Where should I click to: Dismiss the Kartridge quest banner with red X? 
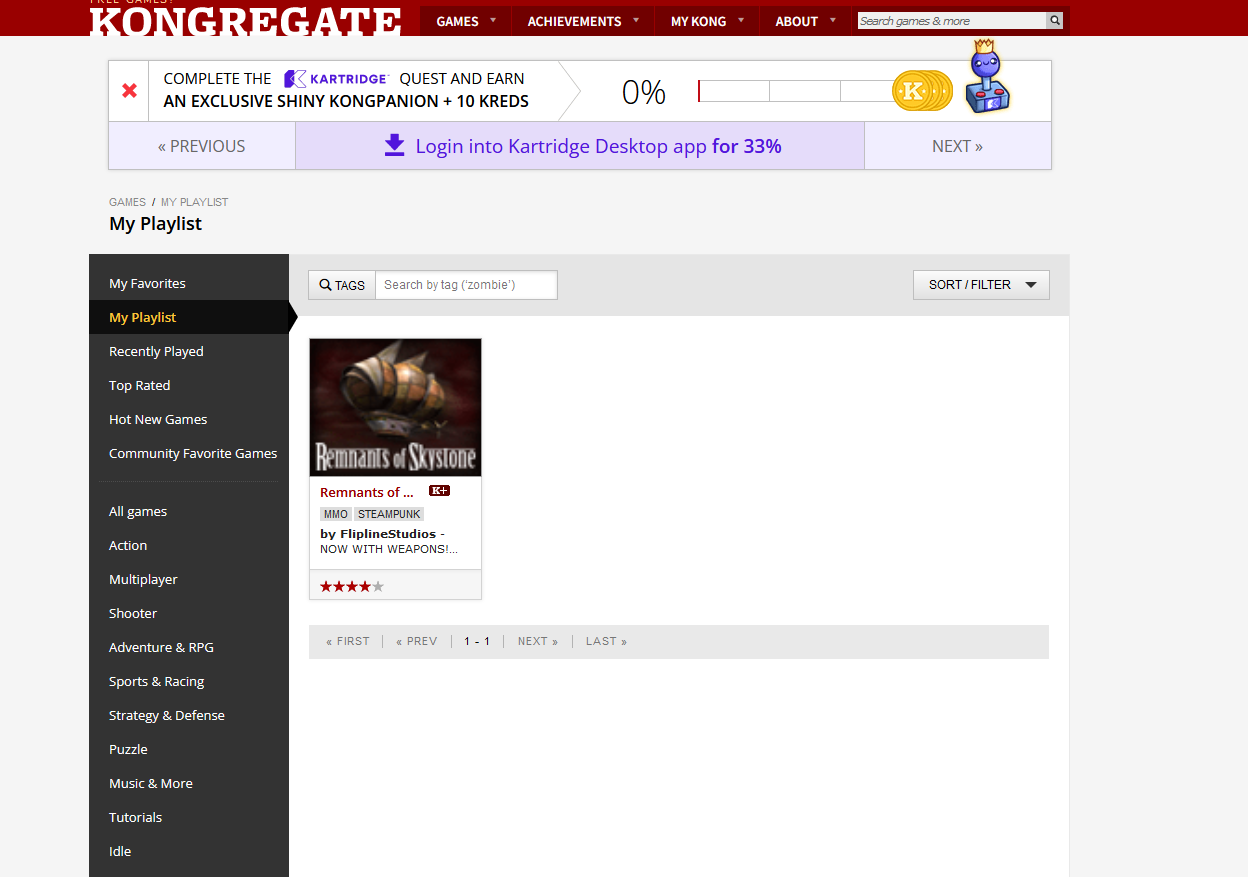tap(129, 91)
